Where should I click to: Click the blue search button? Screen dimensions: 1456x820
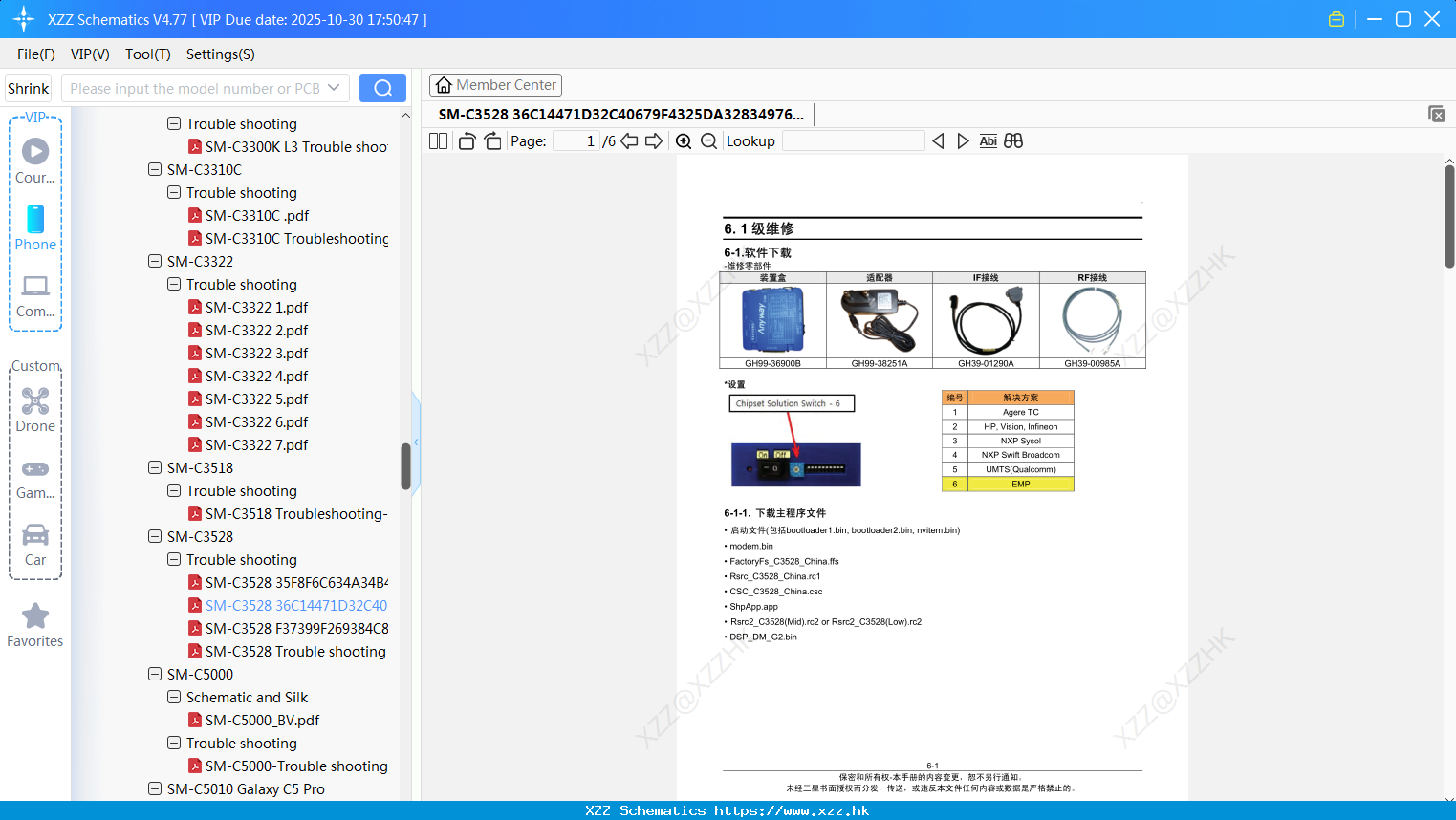click(x=382, y=88)
